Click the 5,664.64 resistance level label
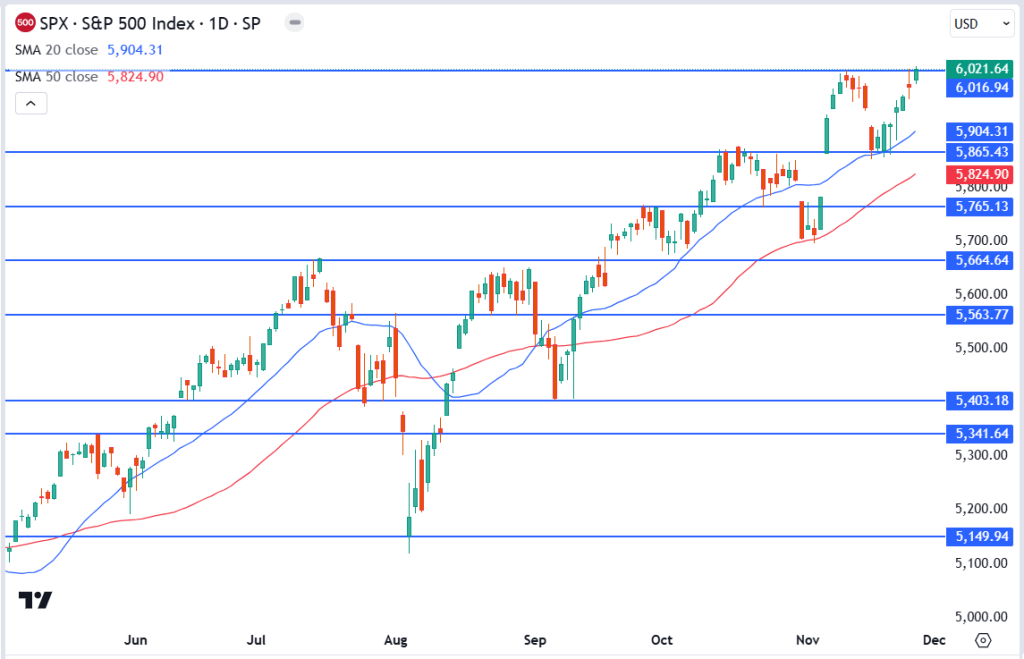This screenshot has width=1024, height=659. (980, 260)
